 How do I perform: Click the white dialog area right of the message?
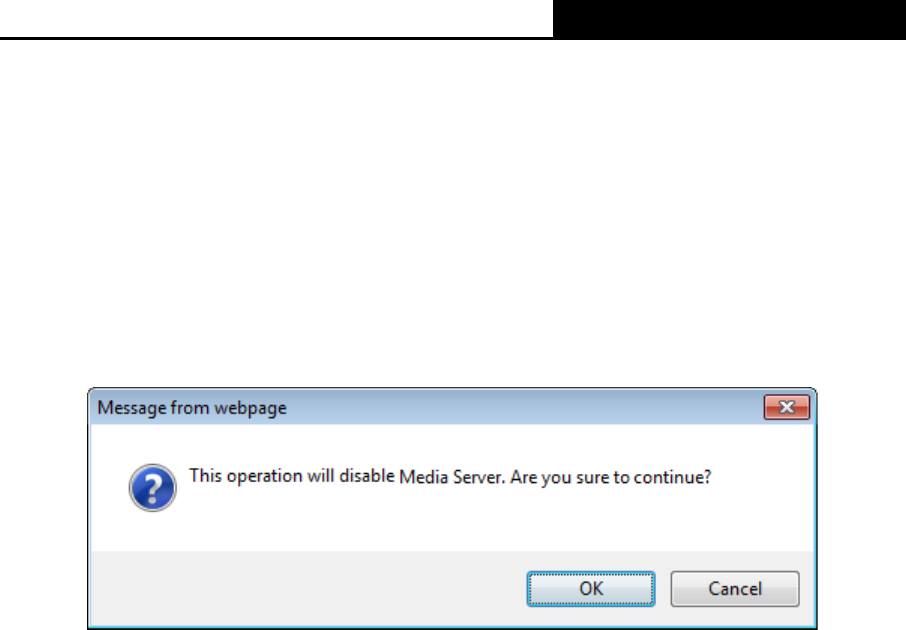pyautogui.click(x=763, y=477)
